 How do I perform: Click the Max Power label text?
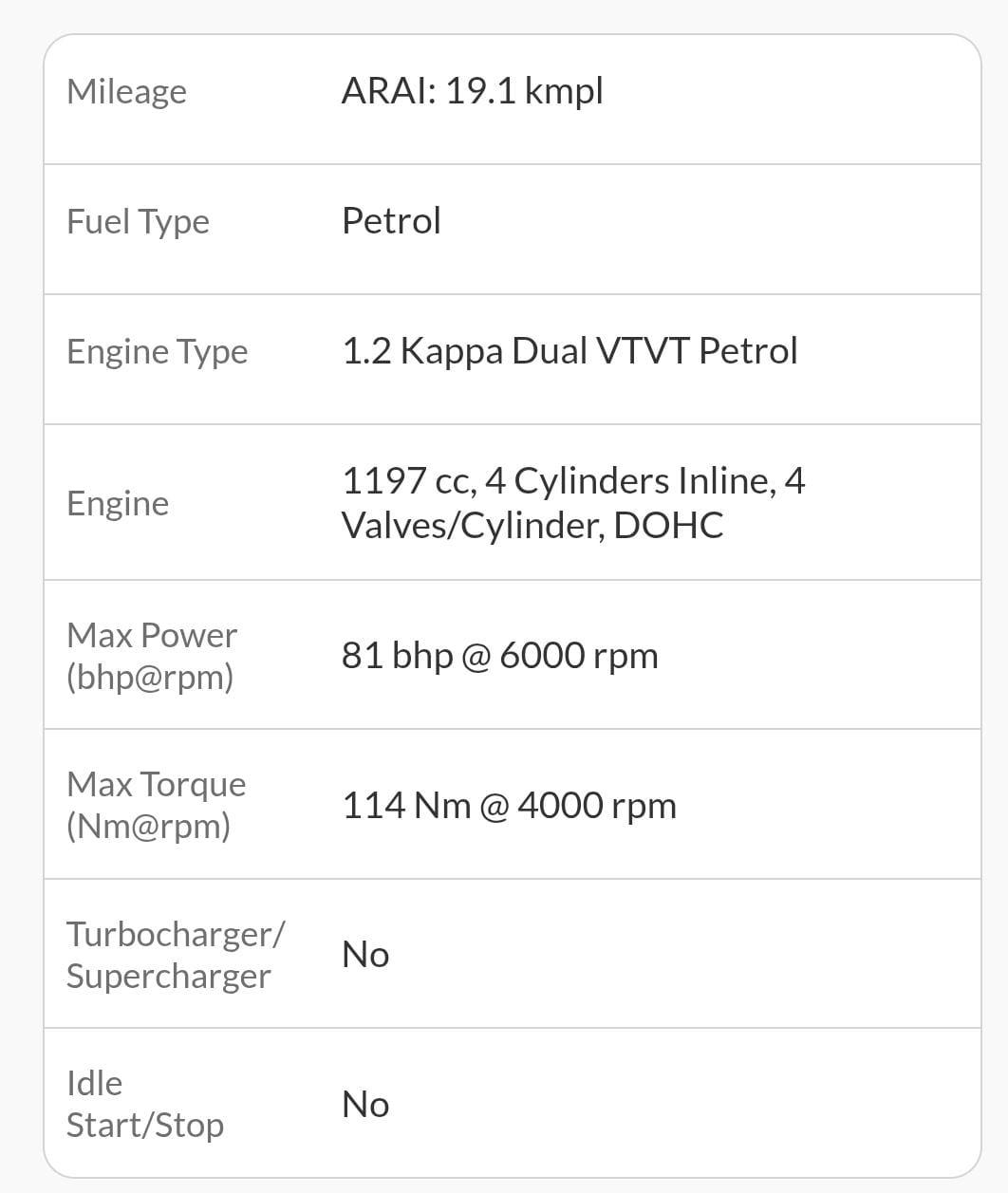point(152,635)
